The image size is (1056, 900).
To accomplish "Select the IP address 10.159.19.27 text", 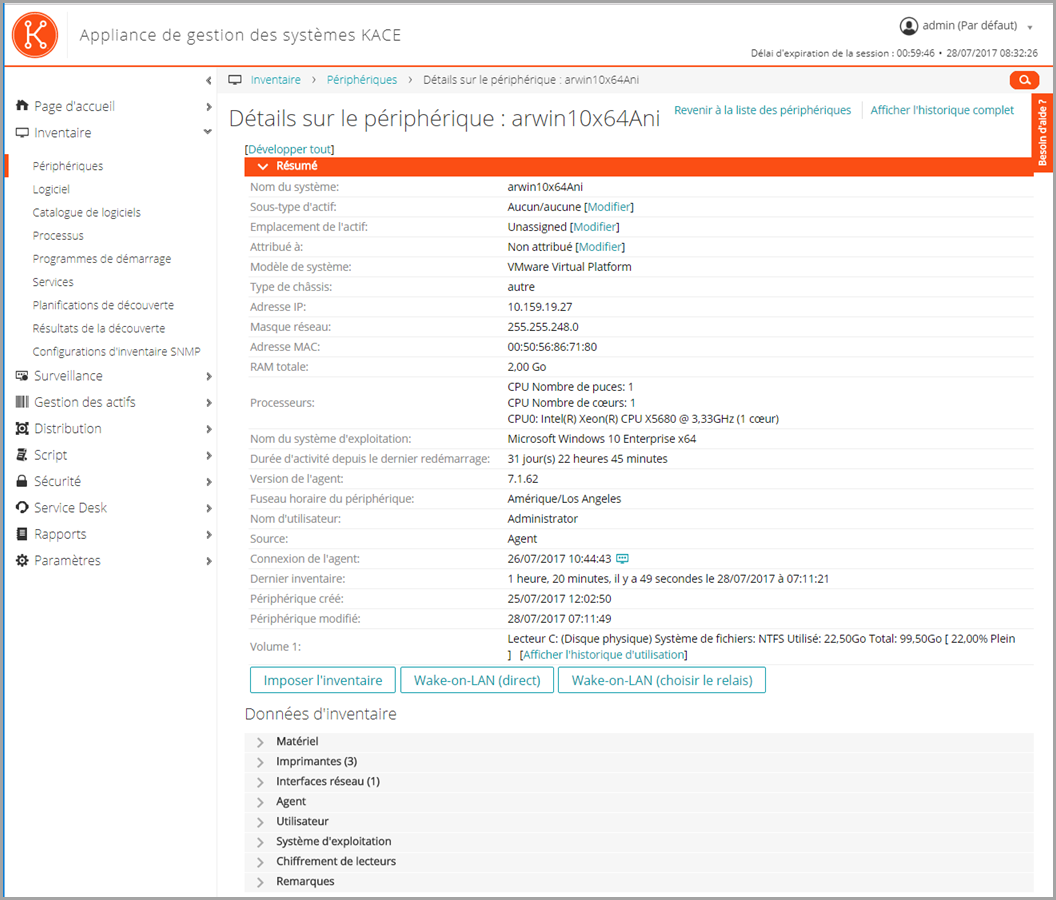I will pos(540,307).
